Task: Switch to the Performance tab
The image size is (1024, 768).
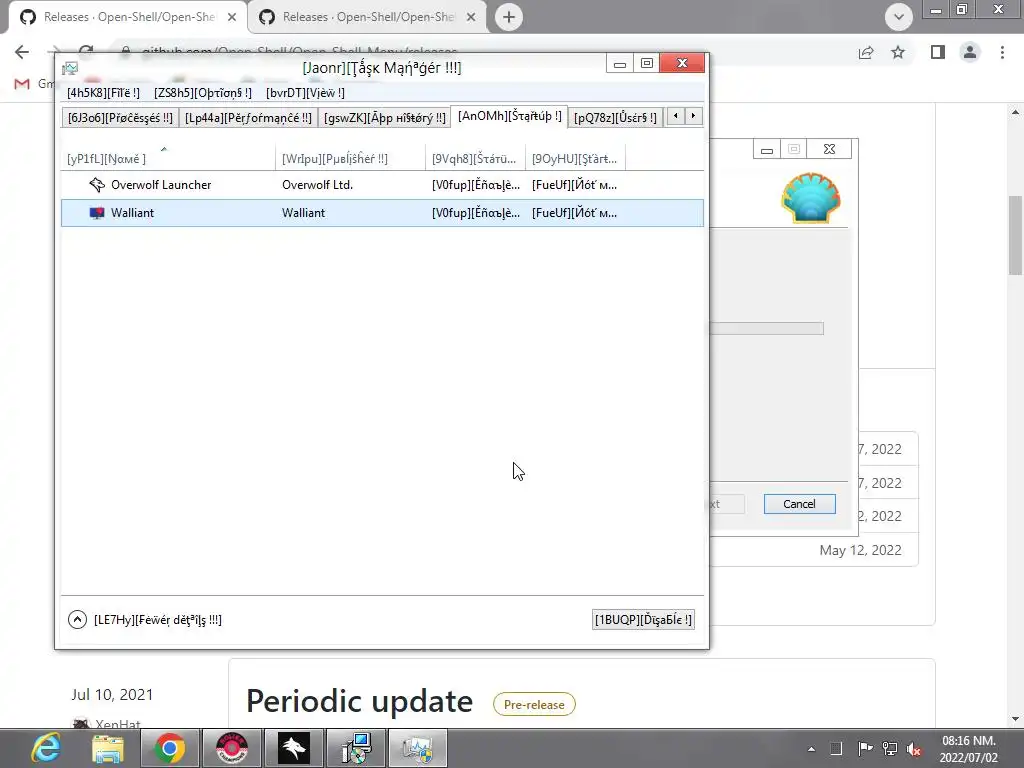Action: click(248, 118)
